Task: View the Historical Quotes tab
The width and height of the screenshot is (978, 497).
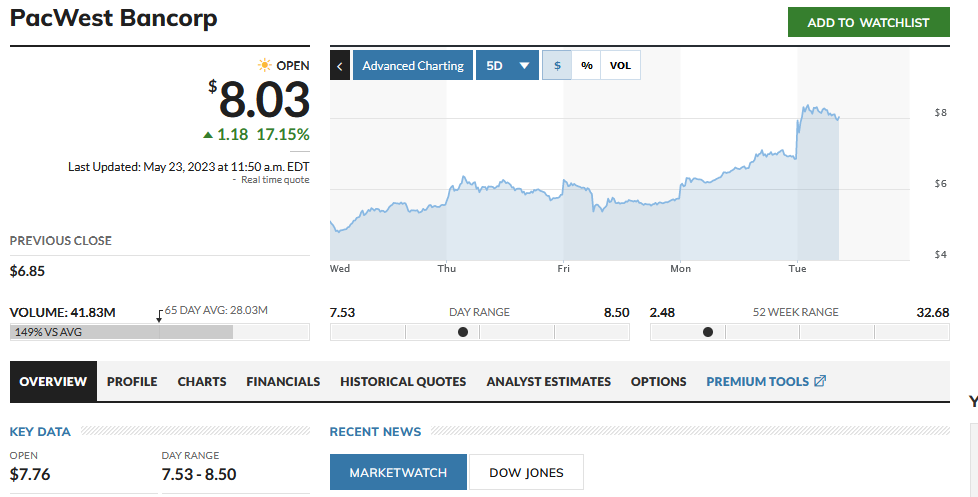Action: tap(403, 381)
